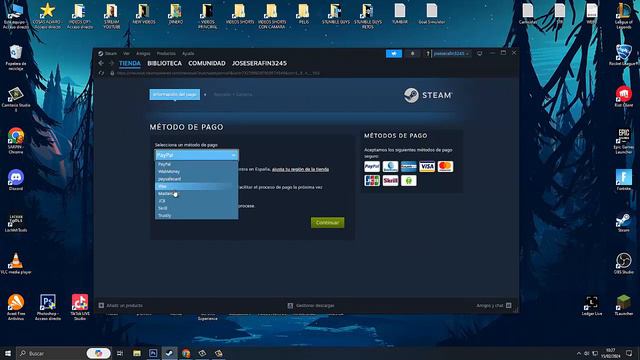Choose Skrill in the dropdown list

click(x=197, y=208)
